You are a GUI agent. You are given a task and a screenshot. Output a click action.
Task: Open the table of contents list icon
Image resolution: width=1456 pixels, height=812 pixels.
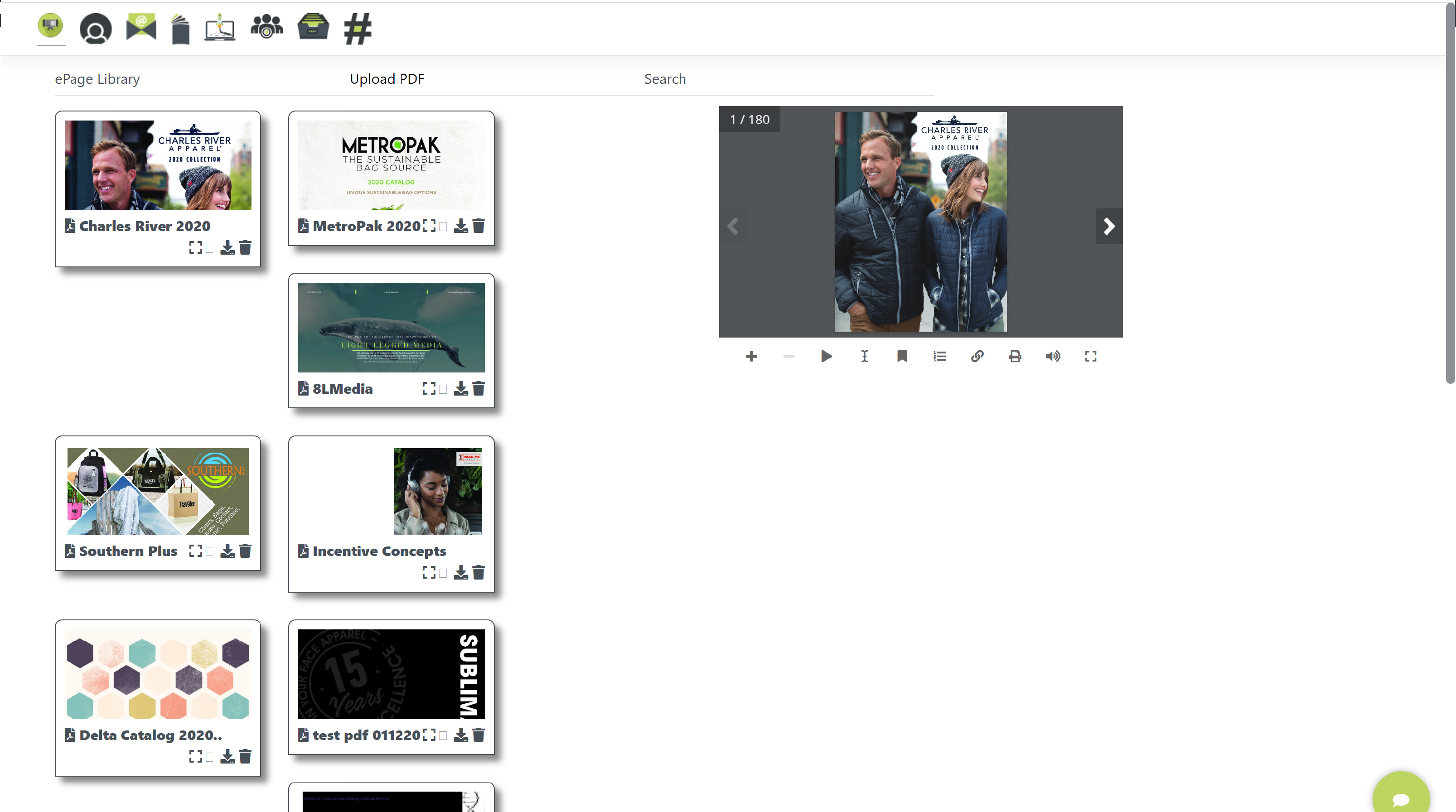click(x=940, y=356)
